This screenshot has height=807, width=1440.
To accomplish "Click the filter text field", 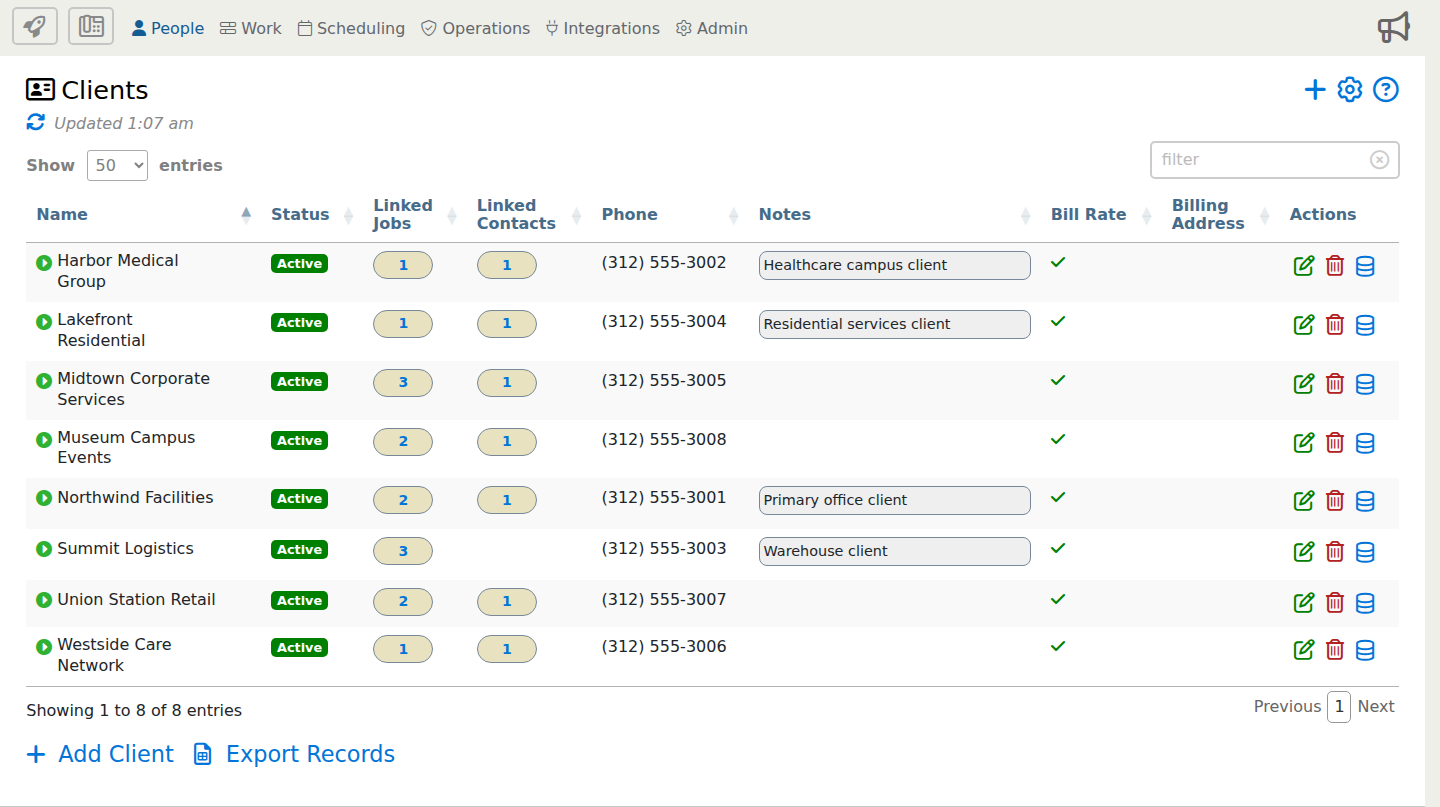I will [1274, 160].
